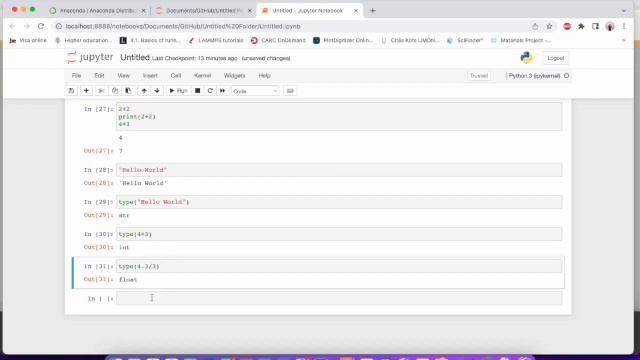Open the Edit menu

click(99, 76)
